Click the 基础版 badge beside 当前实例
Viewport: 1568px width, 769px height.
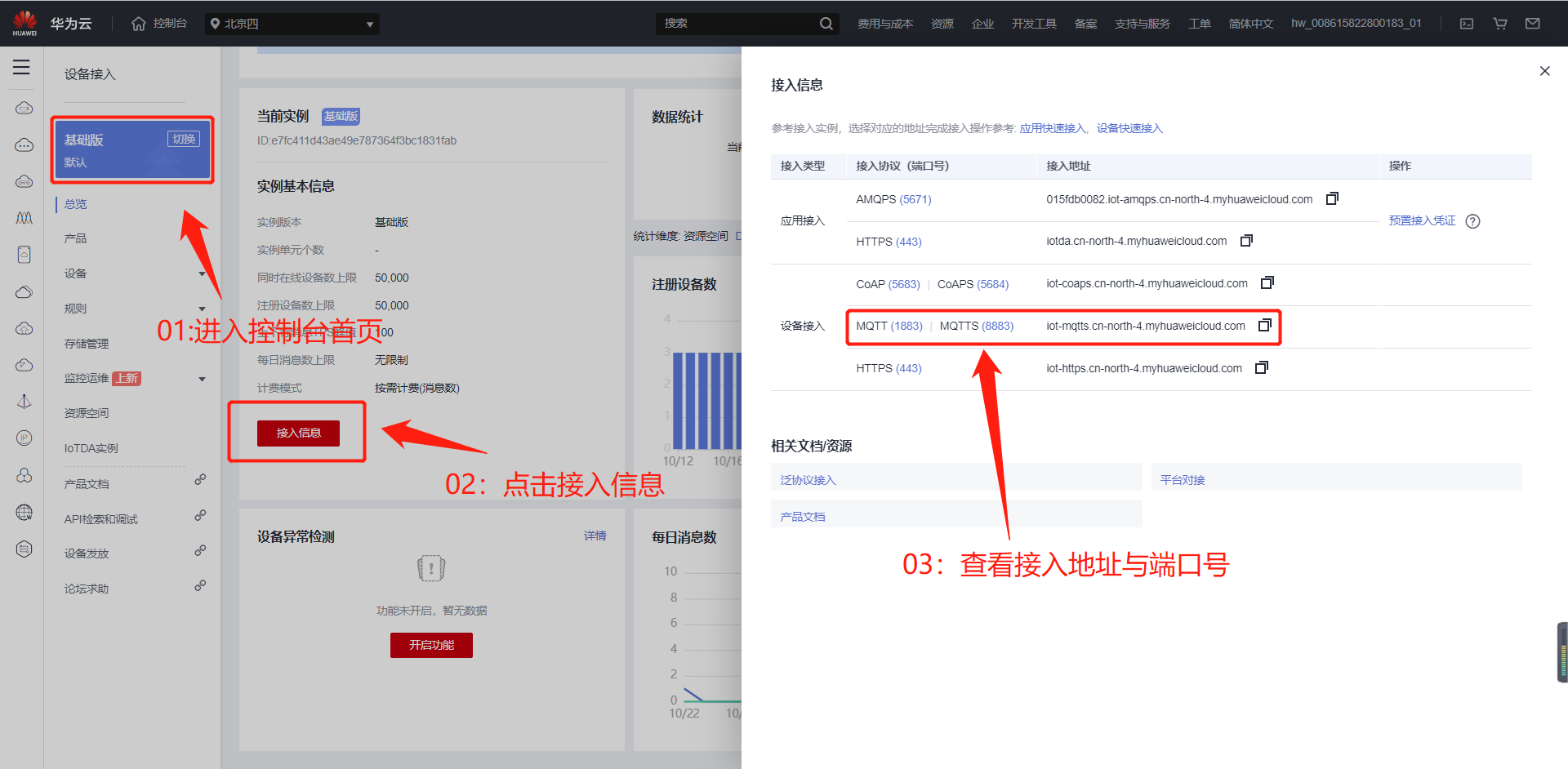tap(341, 116)
